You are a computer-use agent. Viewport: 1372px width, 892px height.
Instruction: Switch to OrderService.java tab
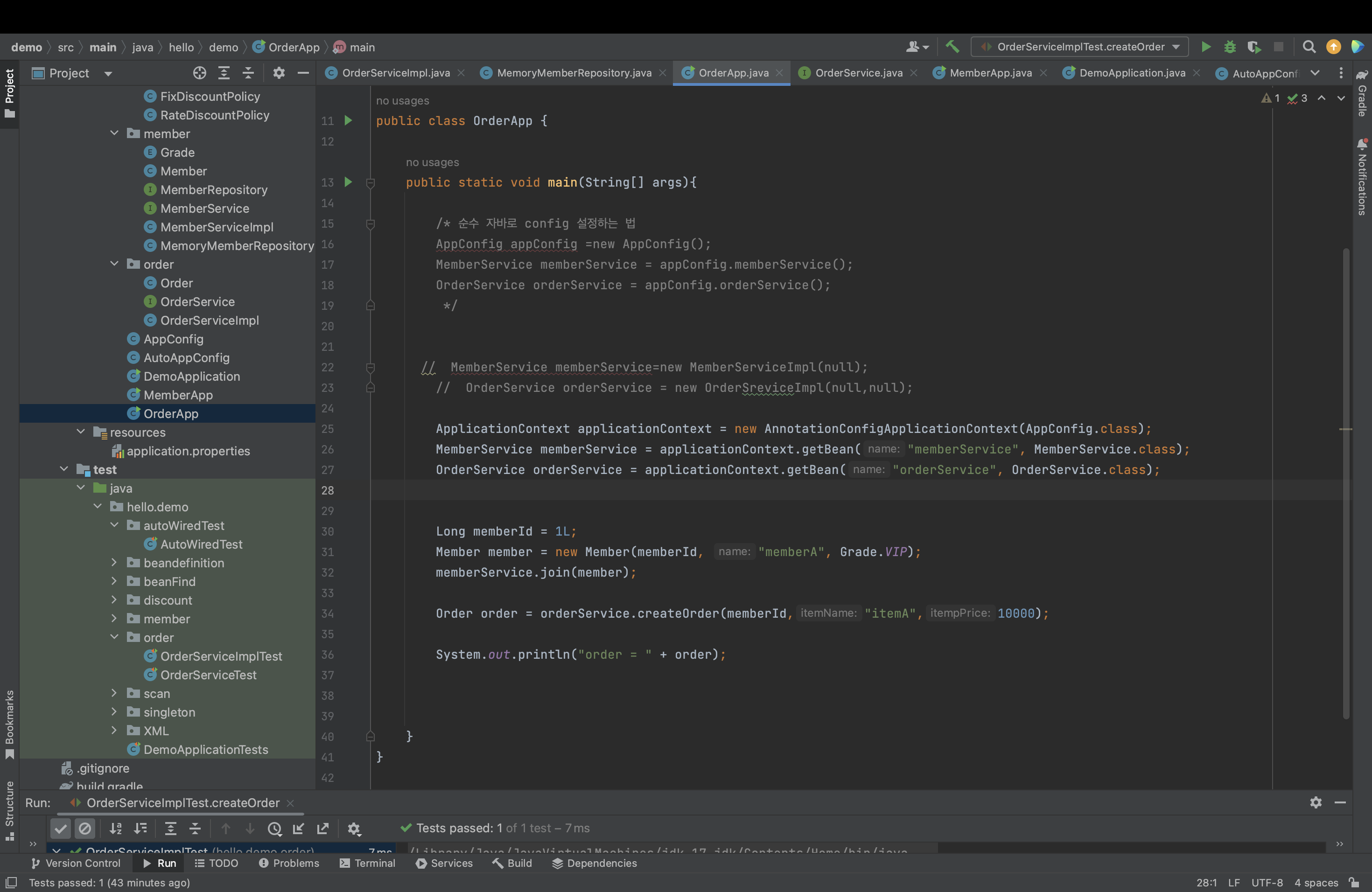(x=858, y=73)
